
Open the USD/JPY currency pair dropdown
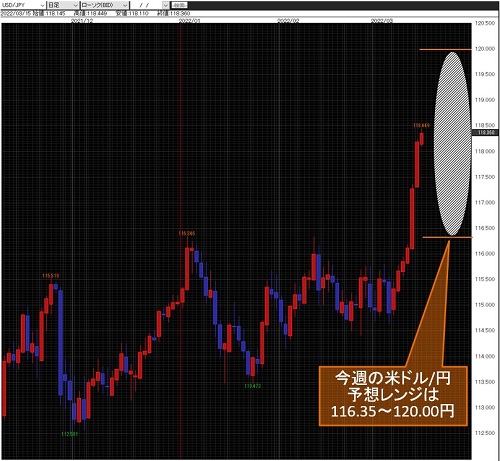click(x=23, y=5)
